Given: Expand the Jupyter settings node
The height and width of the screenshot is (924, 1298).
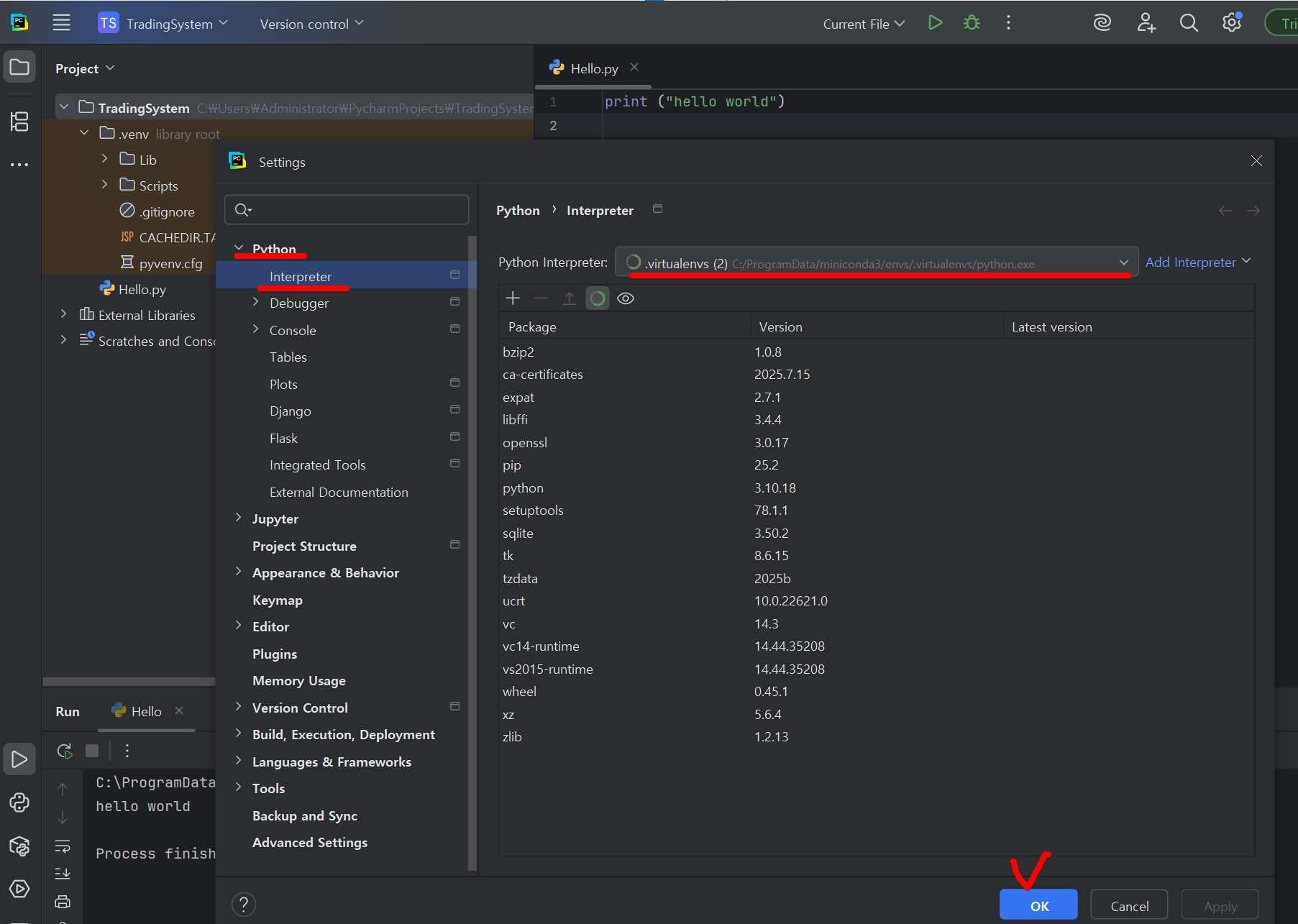Looking at the screenshot, I should click(239, 518).
